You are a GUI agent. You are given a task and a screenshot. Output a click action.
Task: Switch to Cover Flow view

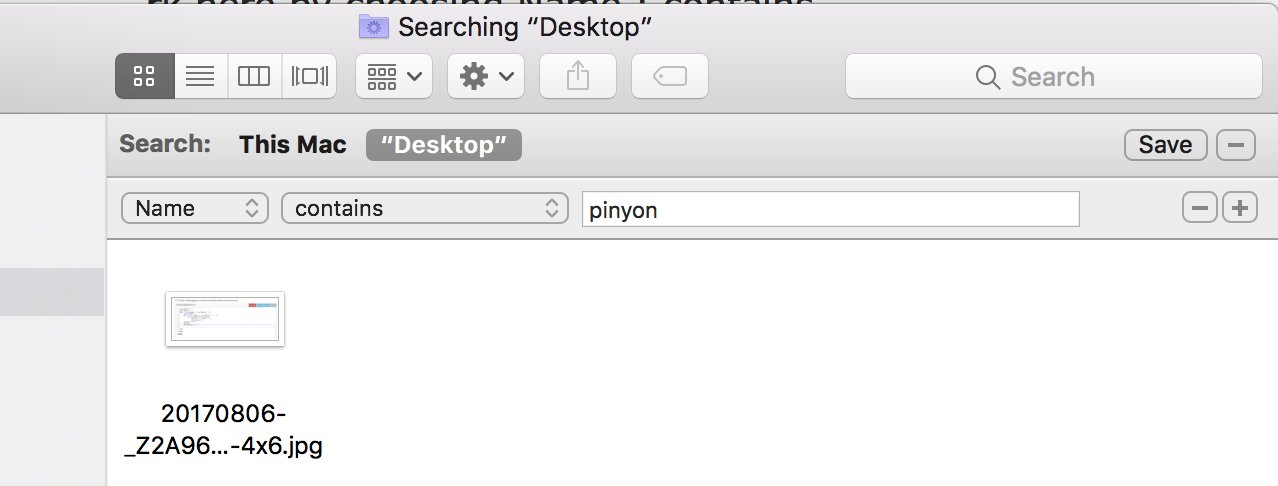point(309,76)
